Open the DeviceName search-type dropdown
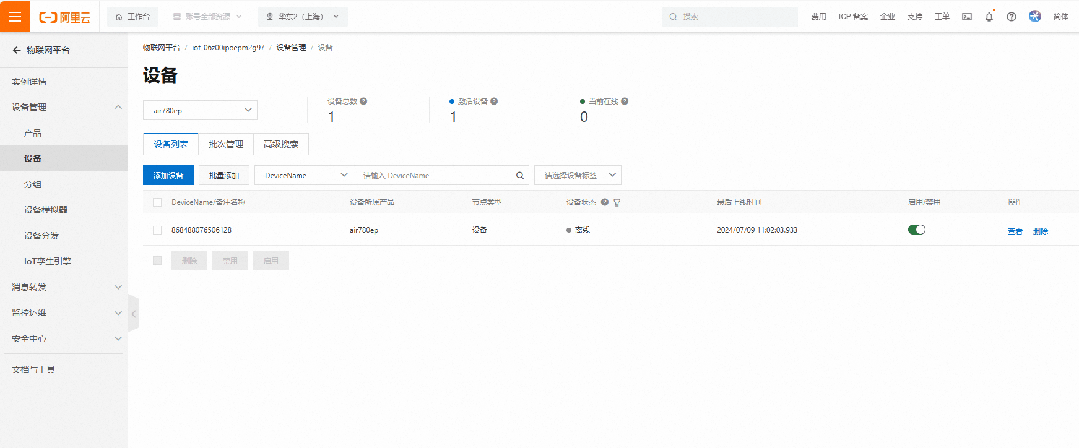 [306, 175]
